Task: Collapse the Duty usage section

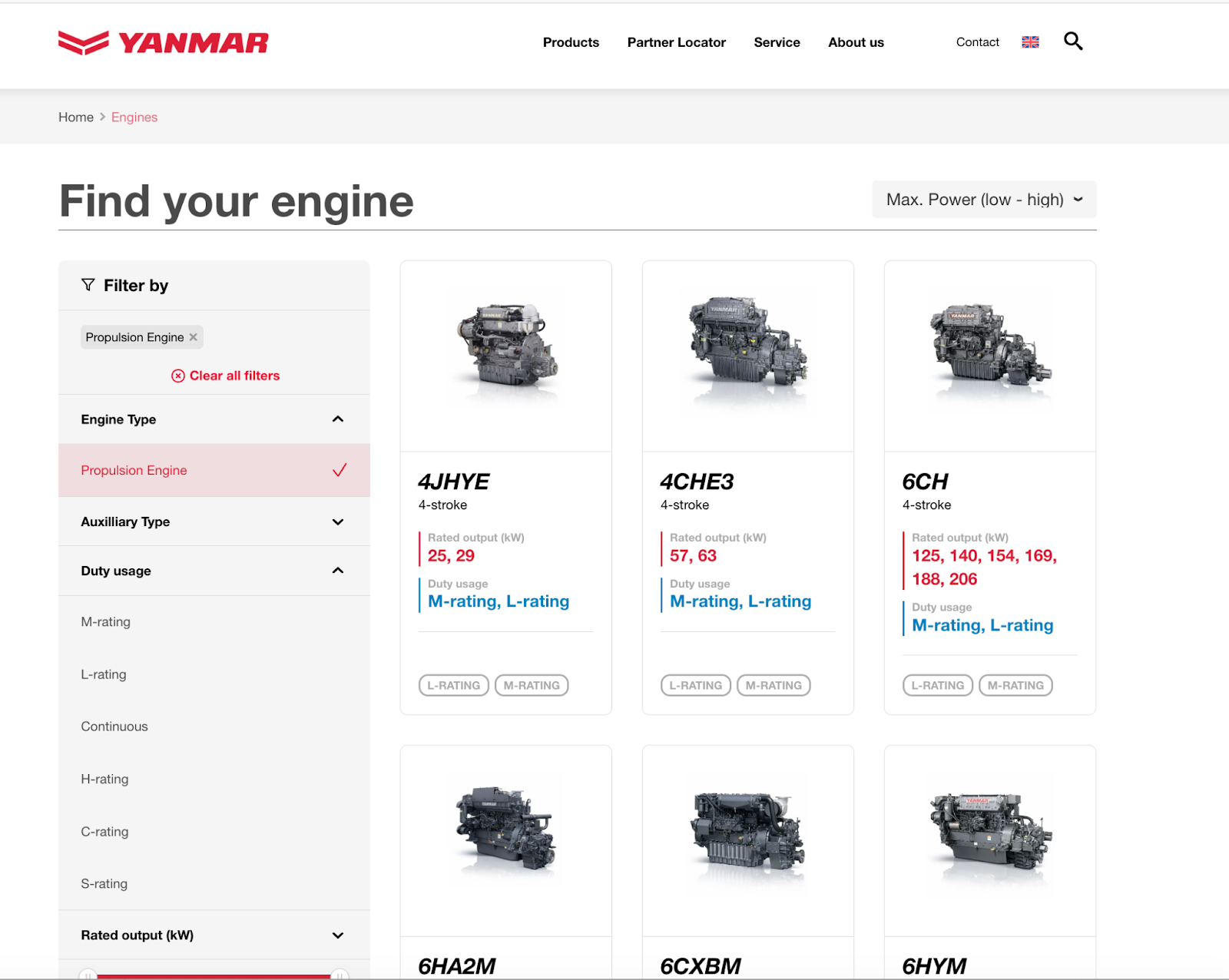Action: click(x=214, y=571)
